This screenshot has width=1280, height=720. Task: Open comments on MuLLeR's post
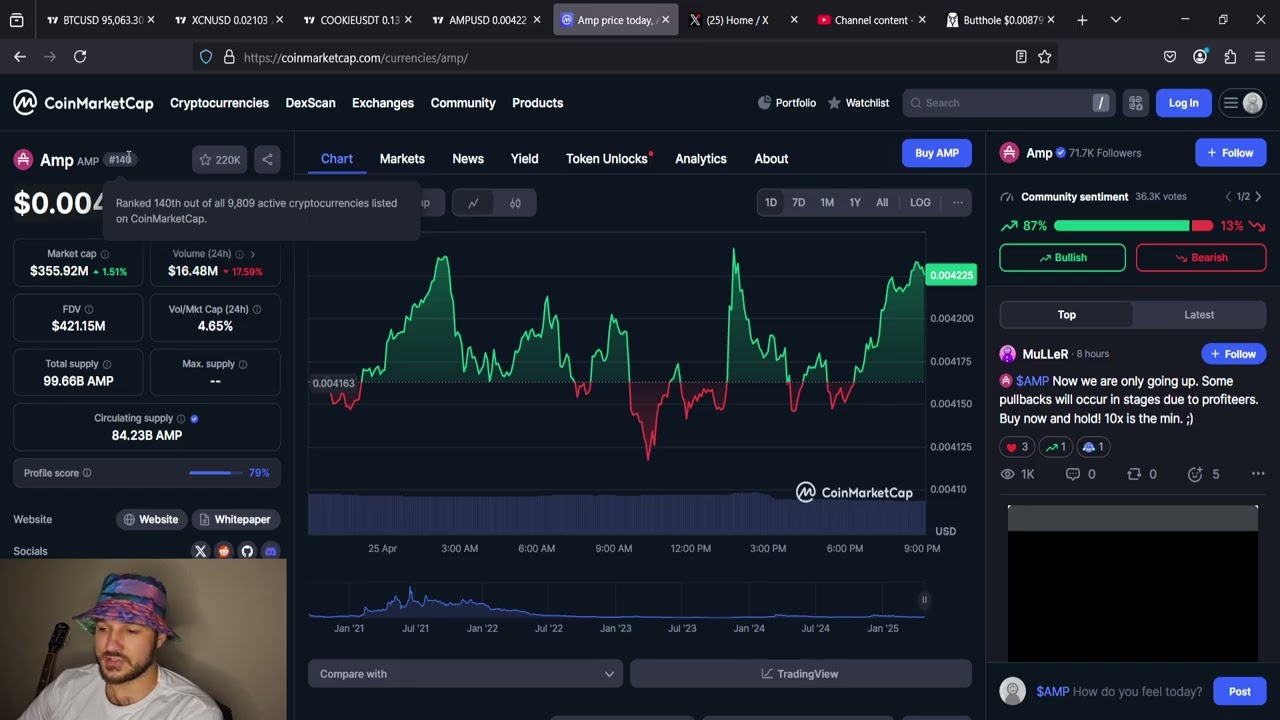pos(1080,474)
